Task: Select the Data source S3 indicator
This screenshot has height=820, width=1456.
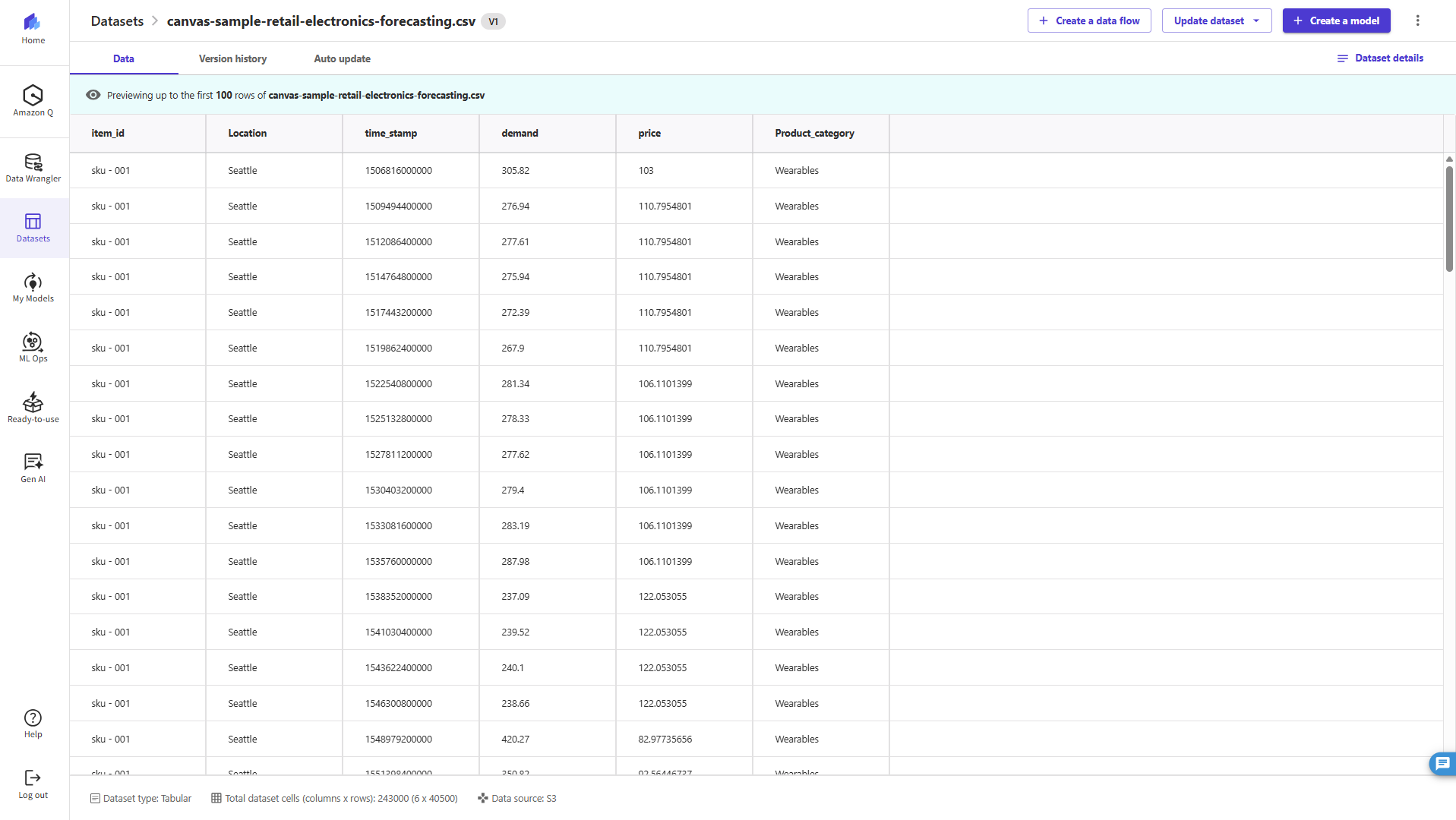Action: [x=517, y=798]
